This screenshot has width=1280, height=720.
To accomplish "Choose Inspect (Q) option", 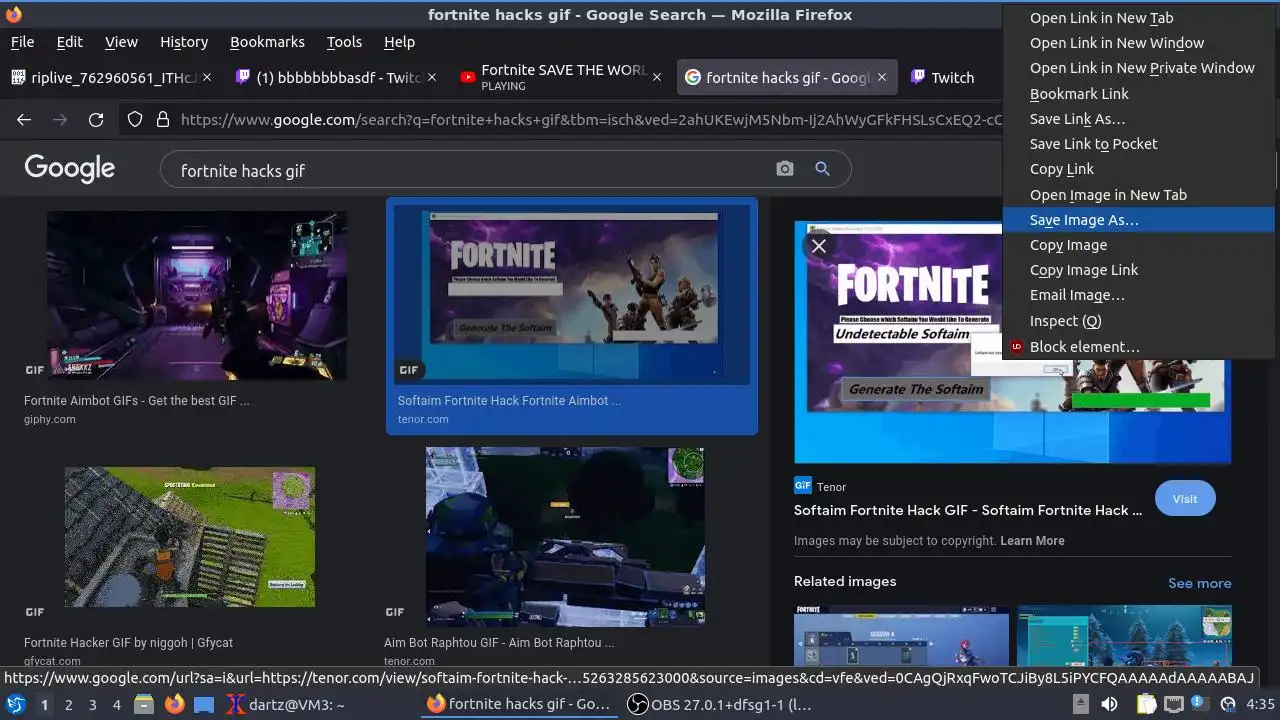I will [x=1139, y=321].
